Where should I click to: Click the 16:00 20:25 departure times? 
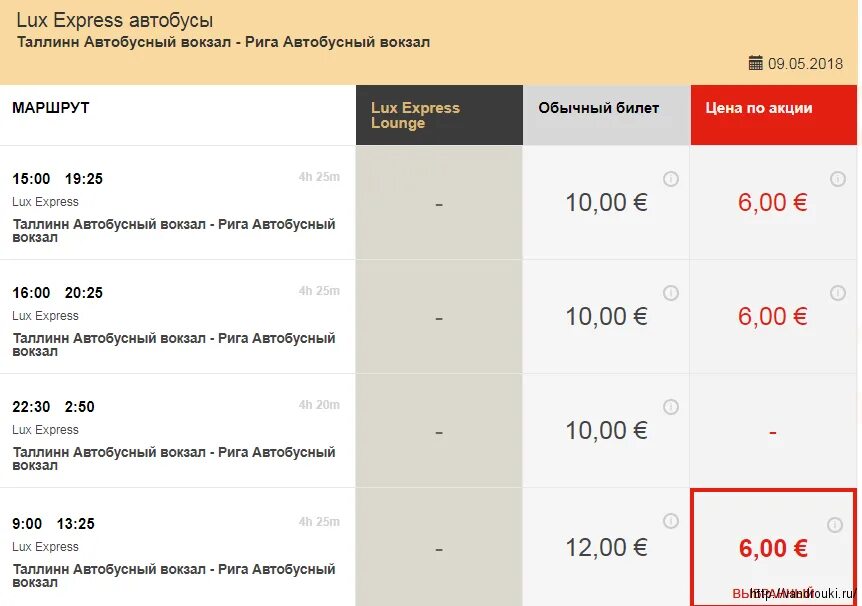coord(58,293)
